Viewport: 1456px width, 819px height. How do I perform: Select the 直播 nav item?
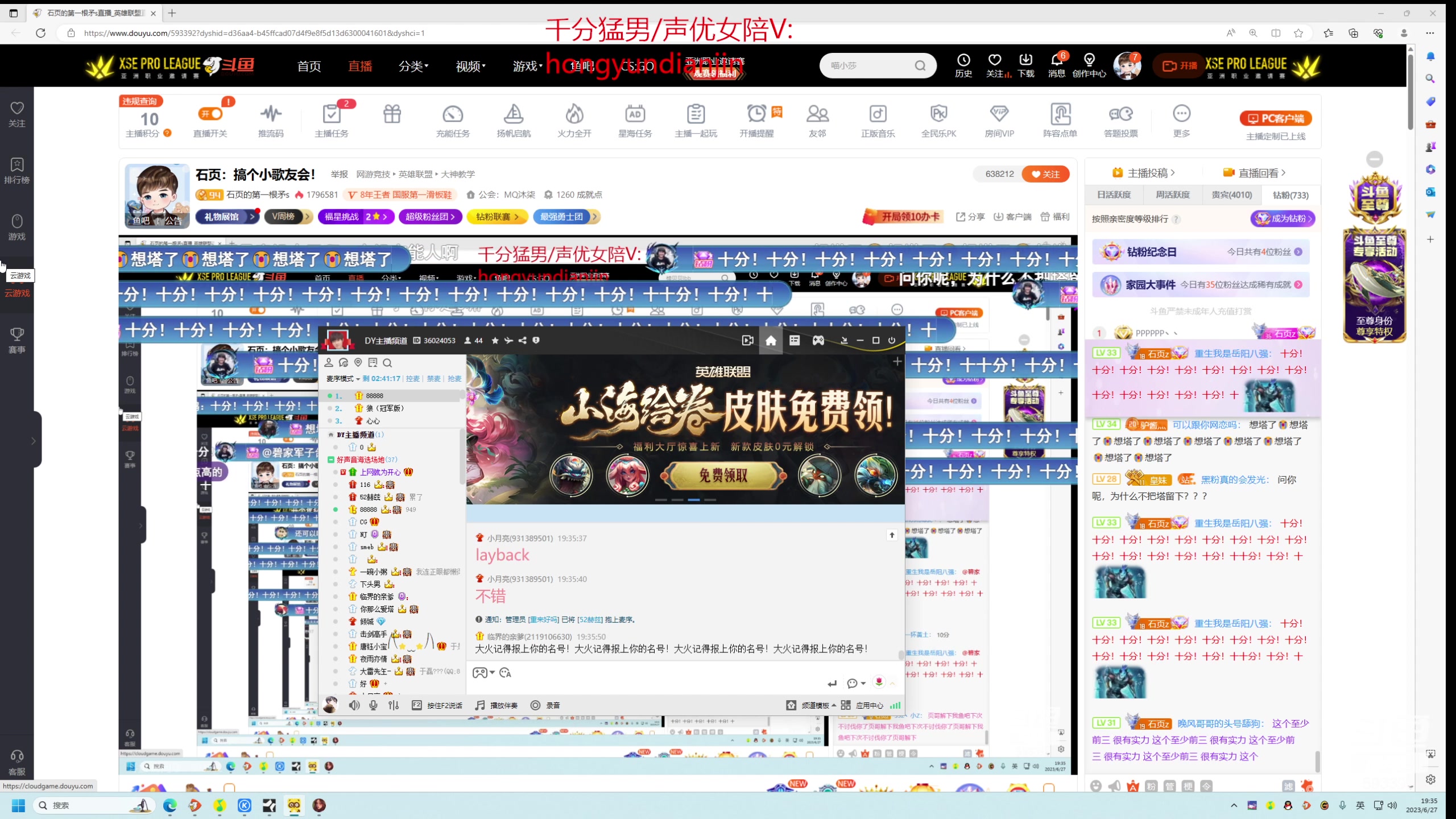(360, 66)
